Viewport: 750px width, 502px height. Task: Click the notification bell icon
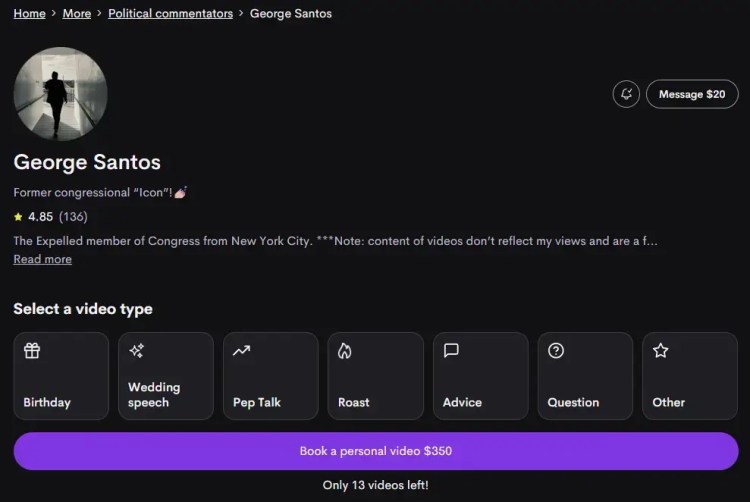(x=626, y=94)
